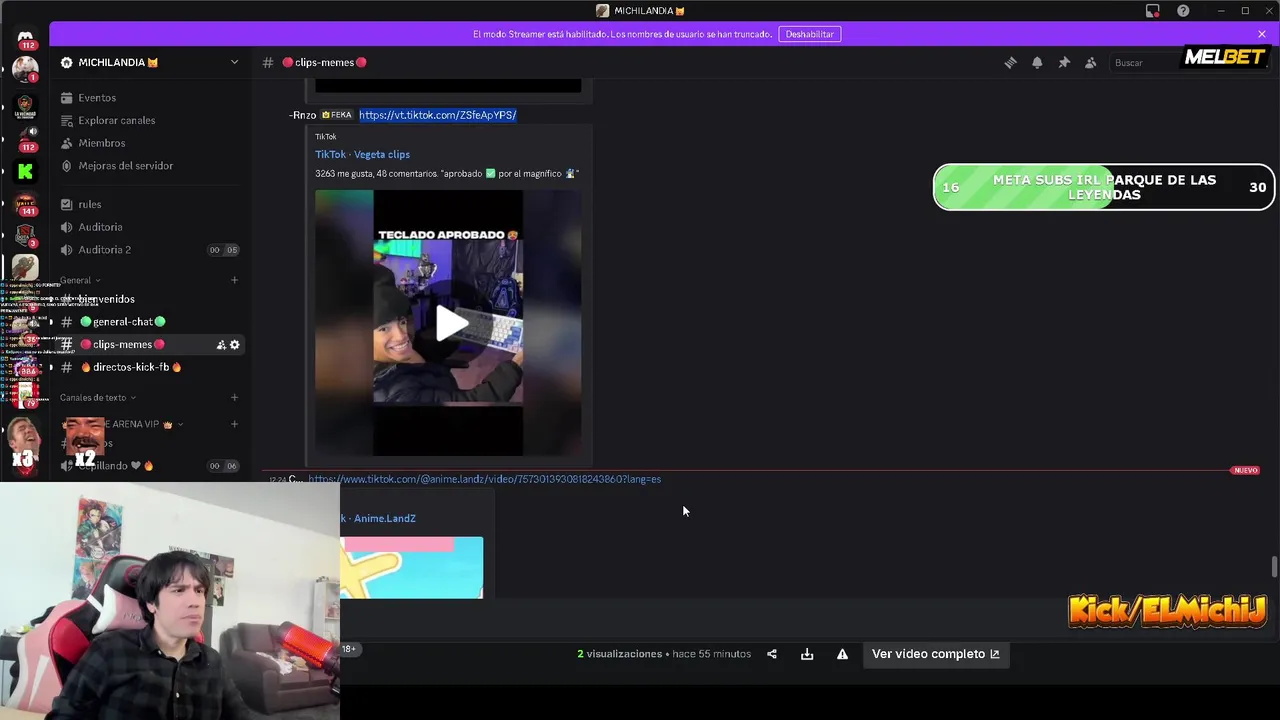This screenshot has width=1280, height=720.
Task: Expand the MICHILANDIA server menu chevron
Action: coord(234,62)
